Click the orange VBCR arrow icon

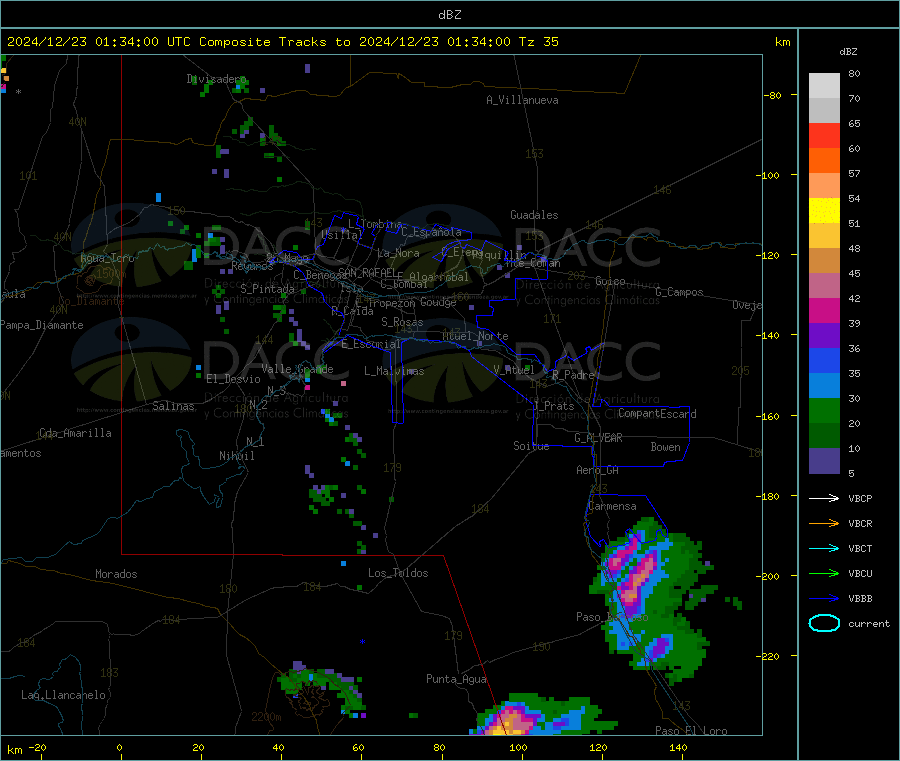pos(824,523)
